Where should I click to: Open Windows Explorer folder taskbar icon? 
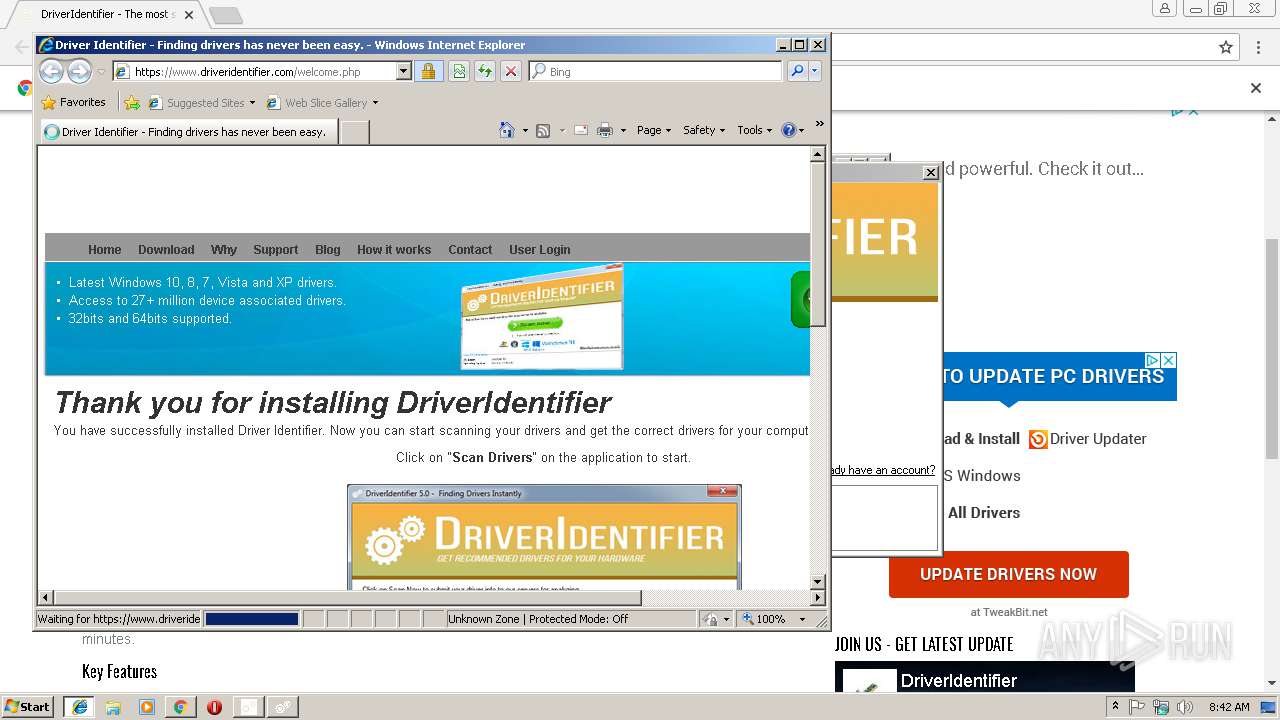[113, 706]
